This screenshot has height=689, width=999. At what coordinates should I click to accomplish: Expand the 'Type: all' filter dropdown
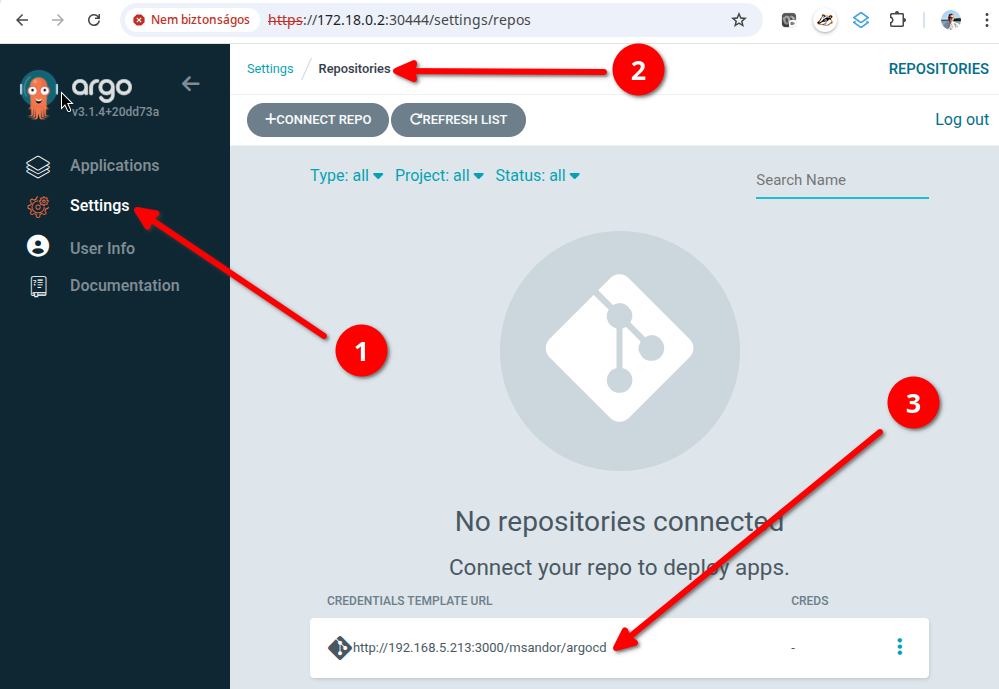coord(347,176)
